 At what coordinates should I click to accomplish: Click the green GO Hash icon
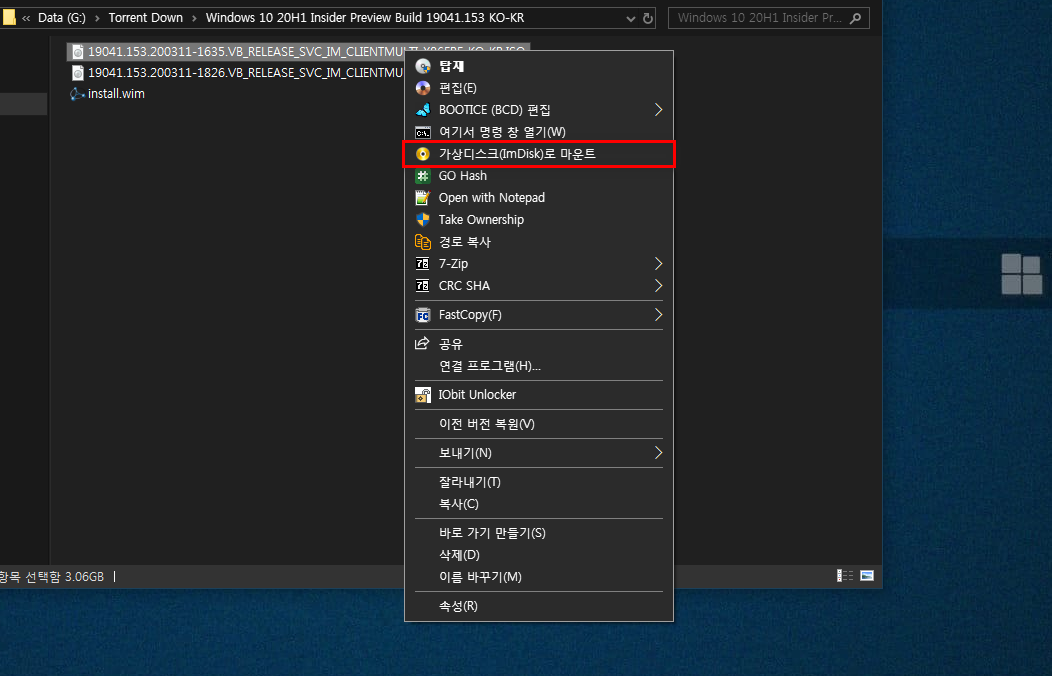point(423,176)
